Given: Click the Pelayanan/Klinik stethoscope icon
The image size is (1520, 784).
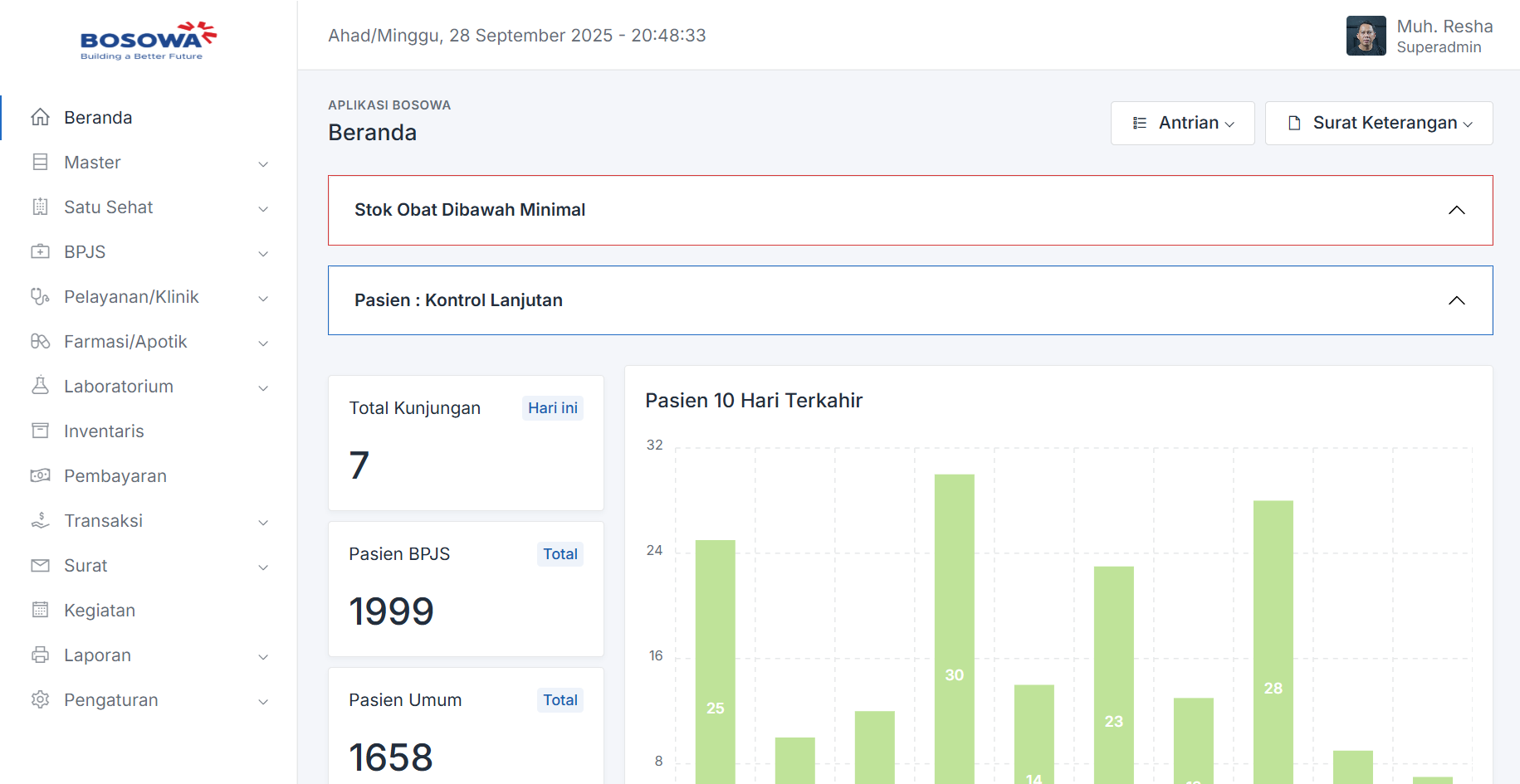Looking at the screenshot, I should click(40, 297).
